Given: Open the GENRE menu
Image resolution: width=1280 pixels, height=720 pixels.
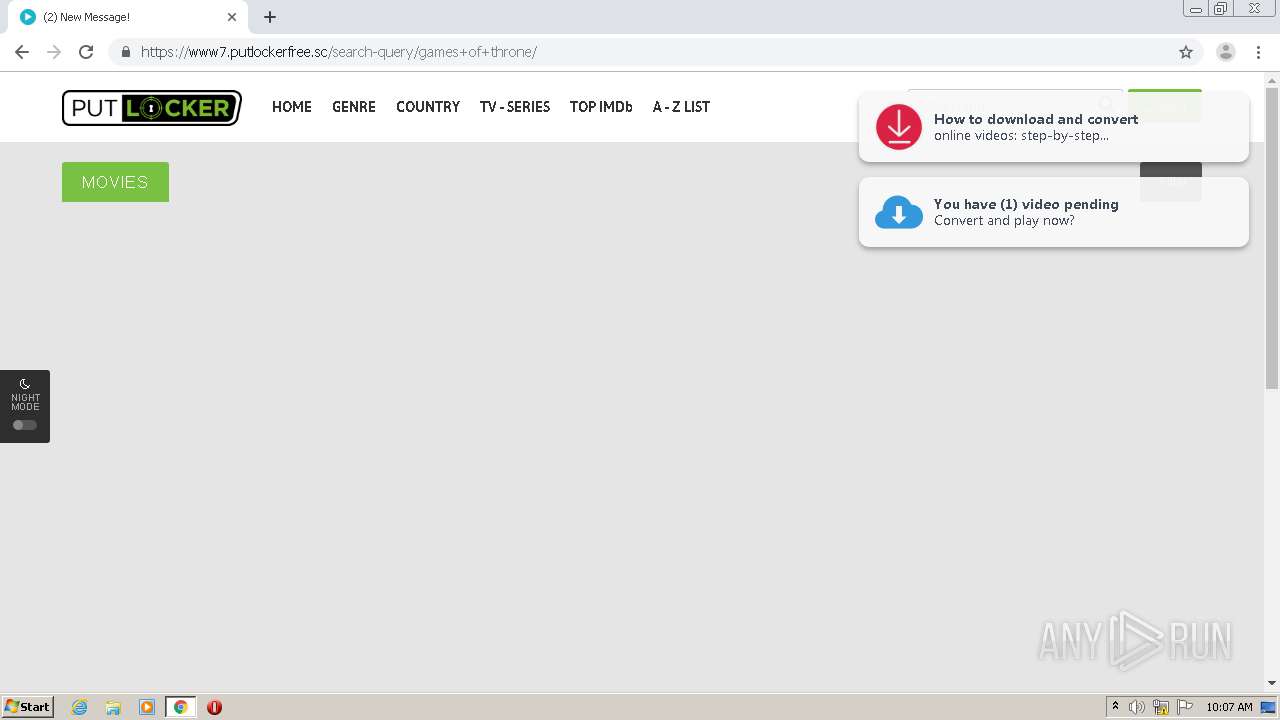Looking at the screenshot, I should (354, 107).
